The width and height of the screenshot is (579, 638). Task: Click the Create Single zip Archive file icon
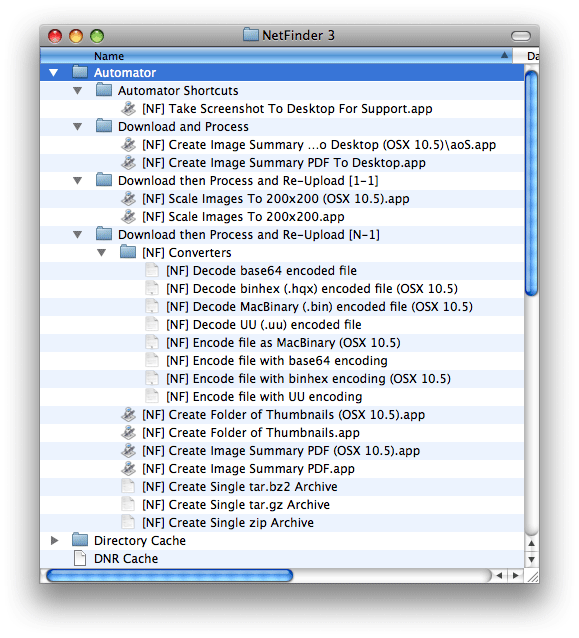coord(128,522)
